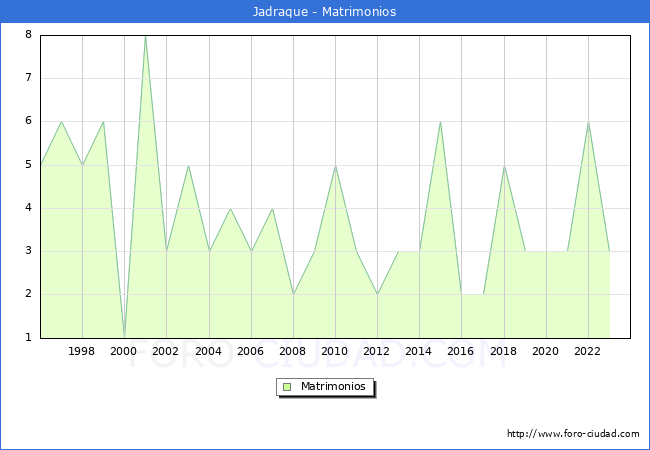Click the Matrimonios legend label

point(333,386)
